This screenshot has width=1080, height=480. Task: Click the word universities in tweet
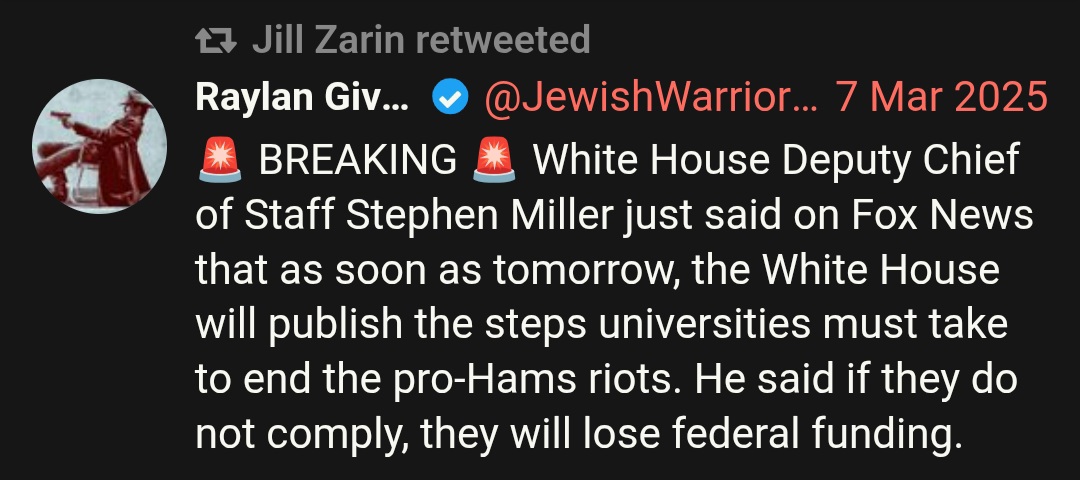(704, 324)
